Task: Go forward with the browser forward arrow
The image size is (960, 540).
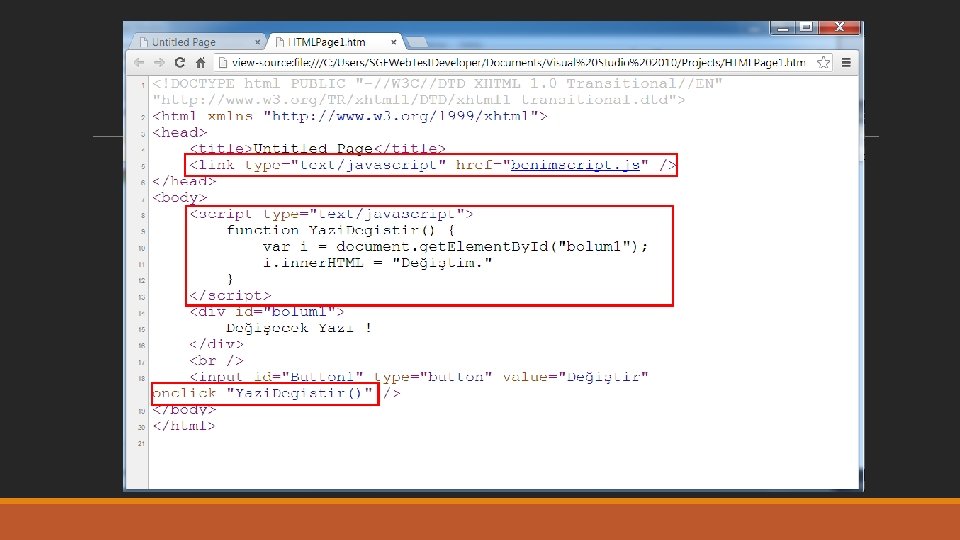Action: point(159,62)
